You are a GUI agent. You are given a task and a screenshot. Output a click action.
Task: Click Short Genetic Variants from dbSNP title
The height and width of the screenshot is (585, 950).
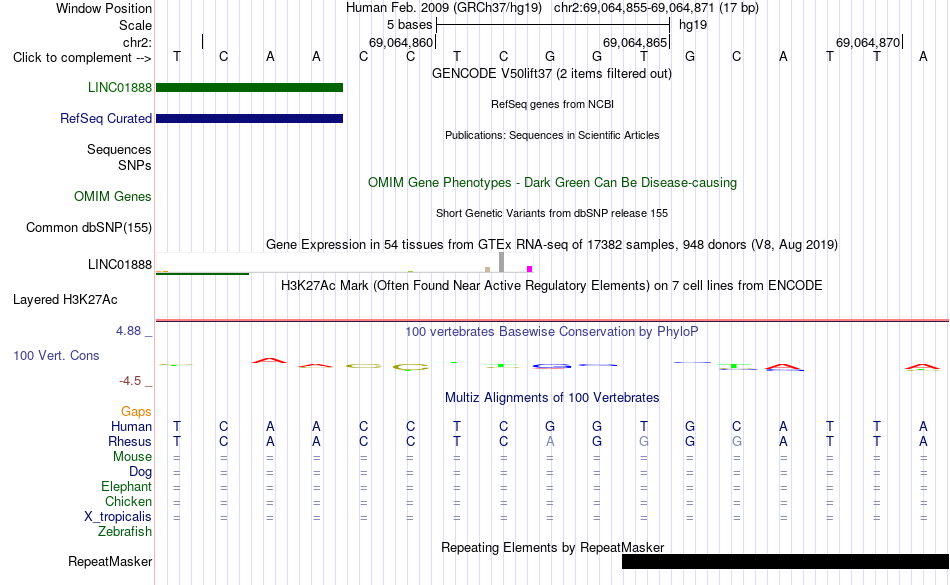tap(552, 213)
